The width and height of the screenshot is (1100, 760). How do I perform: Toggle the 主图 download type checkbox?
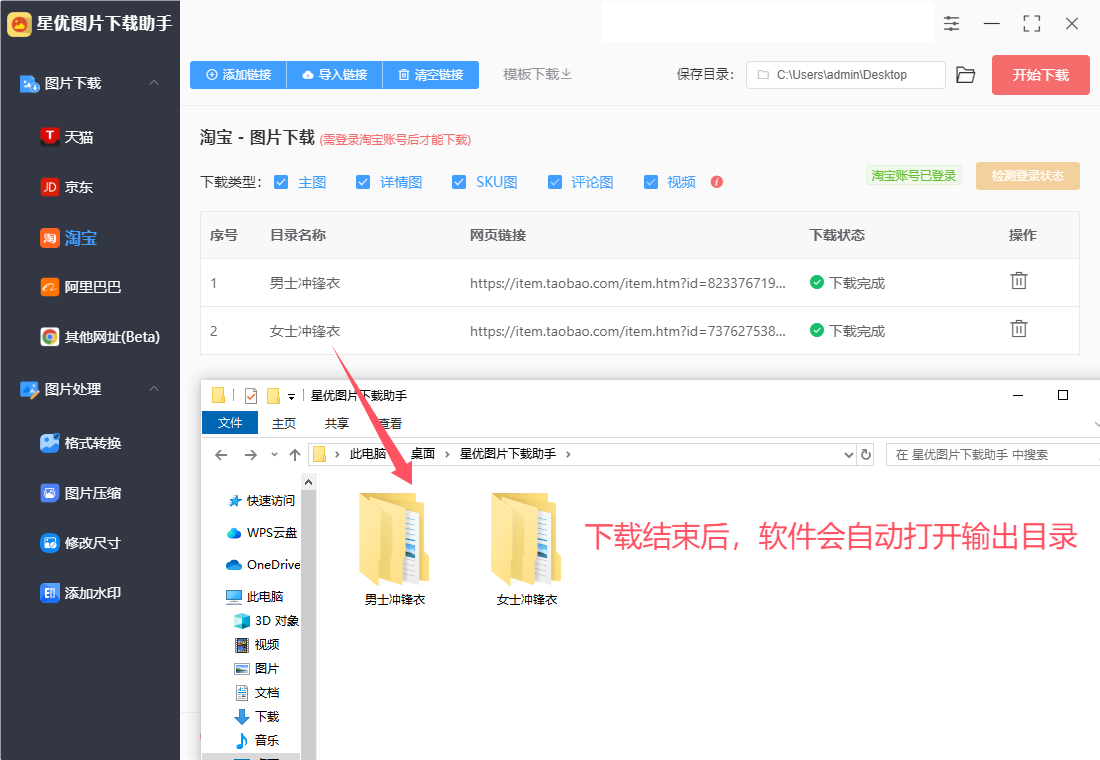tap(281, 182)
